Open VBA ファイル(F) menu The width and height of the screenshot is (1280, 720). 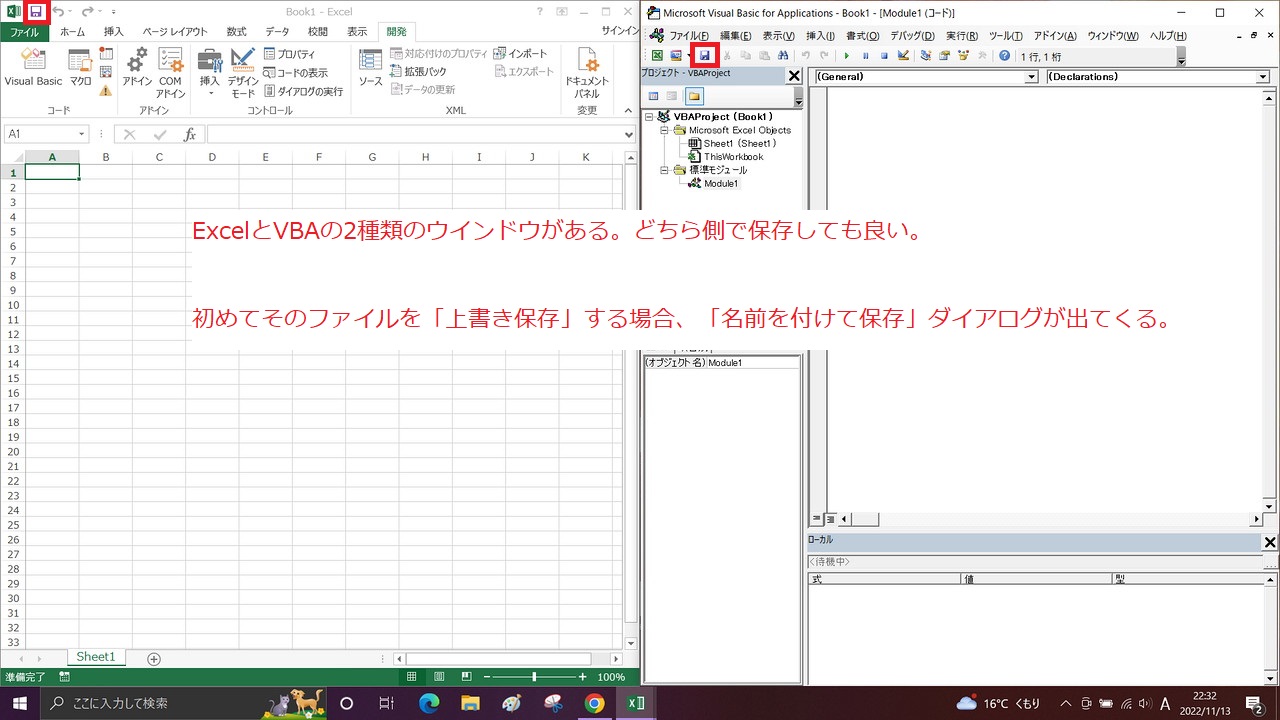[x=689, y=36]
